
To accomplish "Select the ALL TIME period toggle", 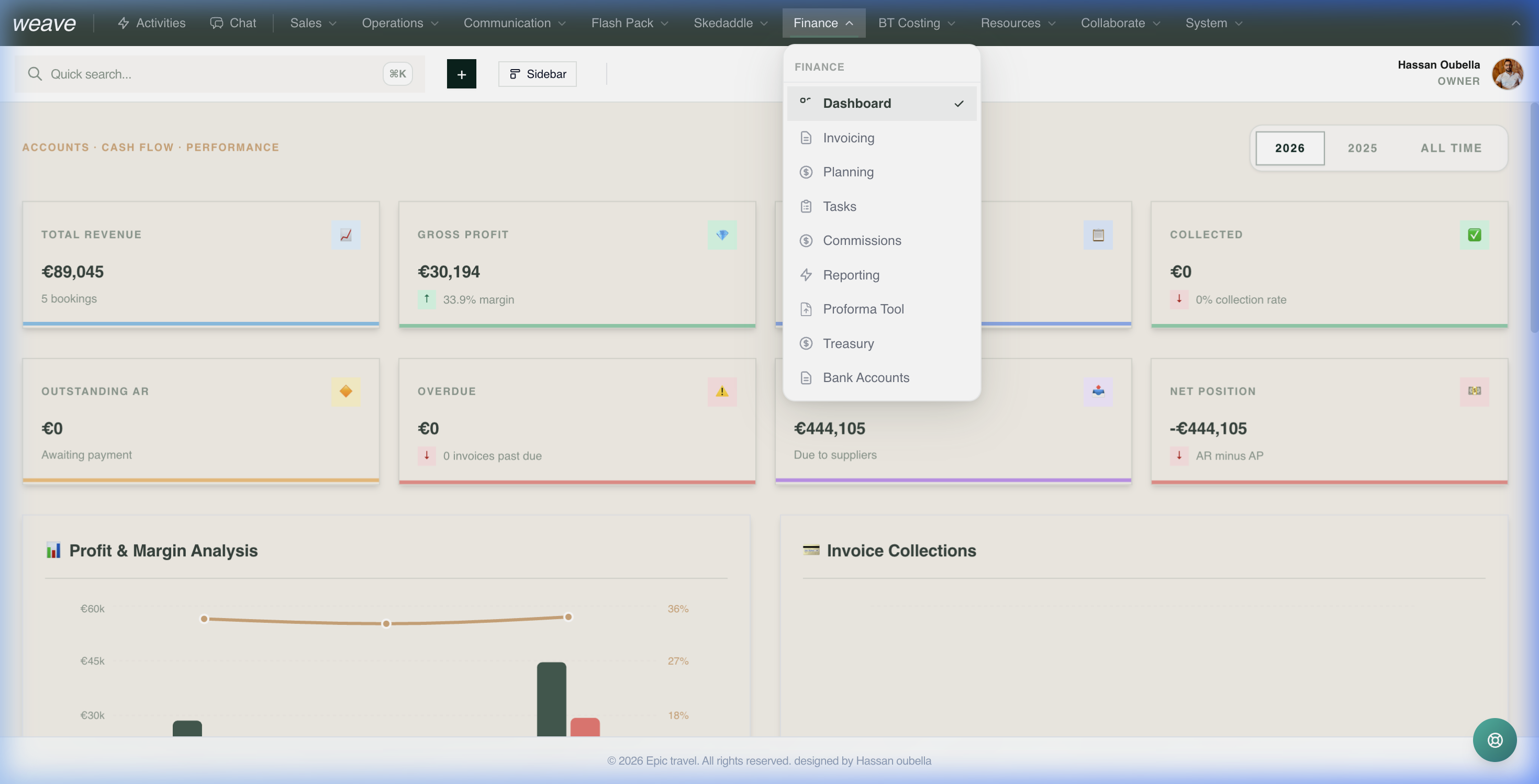I will click(x=1451, y=148).
